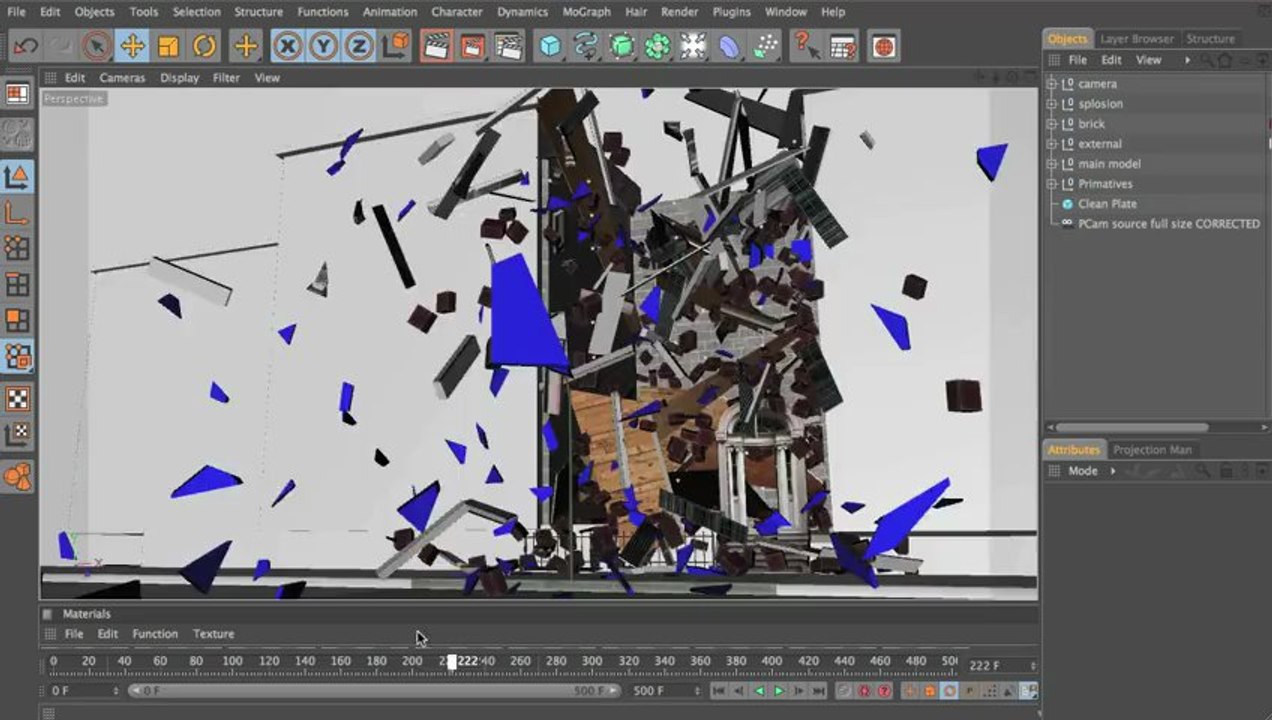Click the Undo arrow icon

coord(25,45)
